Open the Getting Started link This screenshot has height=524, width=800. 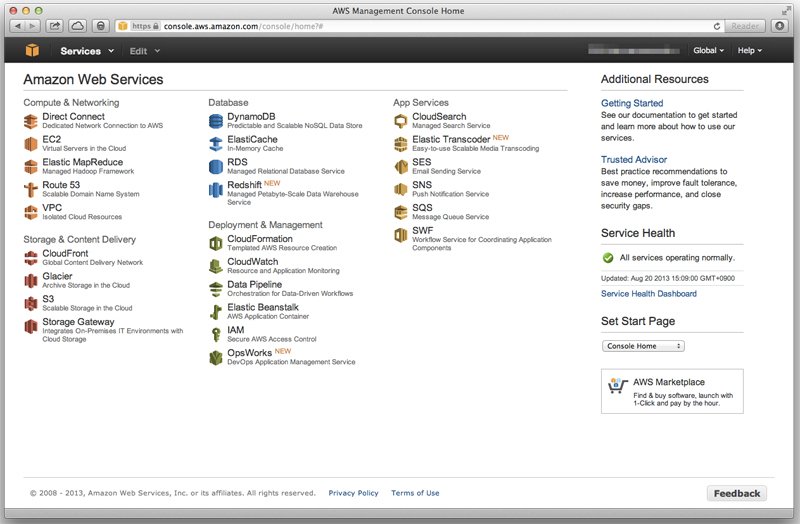point(632,103)
